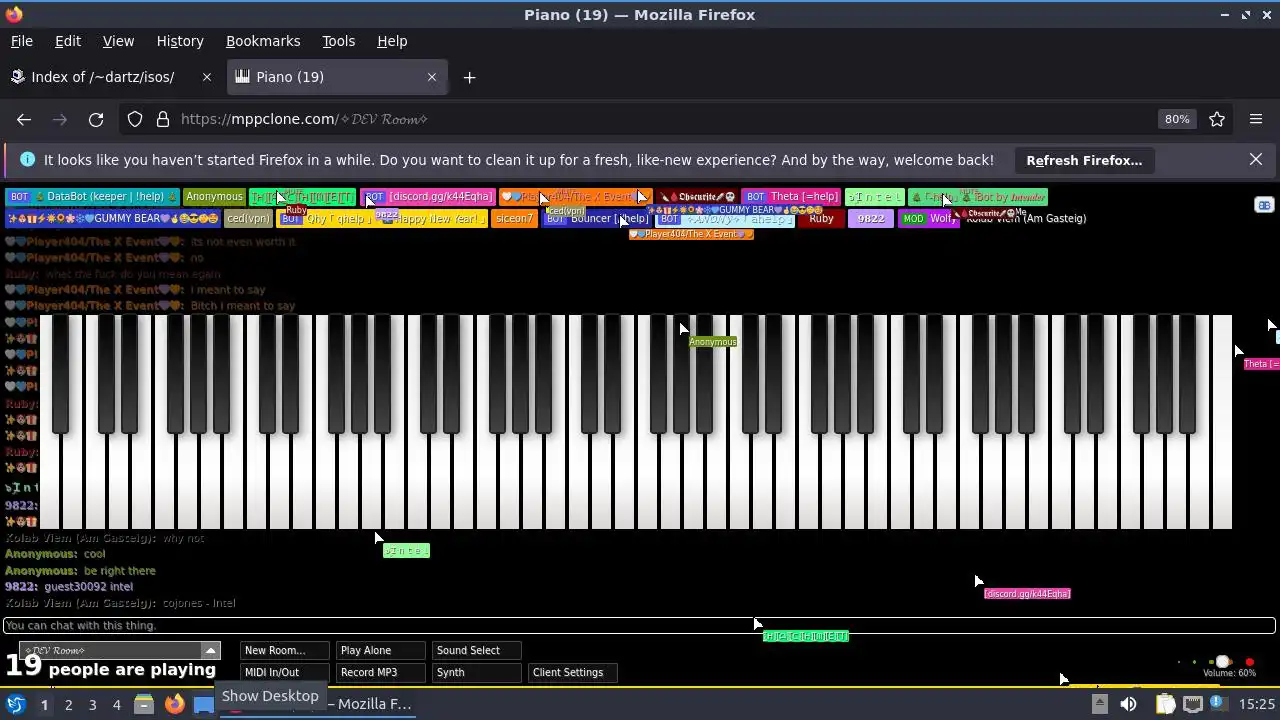This screenshot has width=1280, height=720.
Task: Select the discord.gg/k44Eqha bot tag
Action: (428, 197)
